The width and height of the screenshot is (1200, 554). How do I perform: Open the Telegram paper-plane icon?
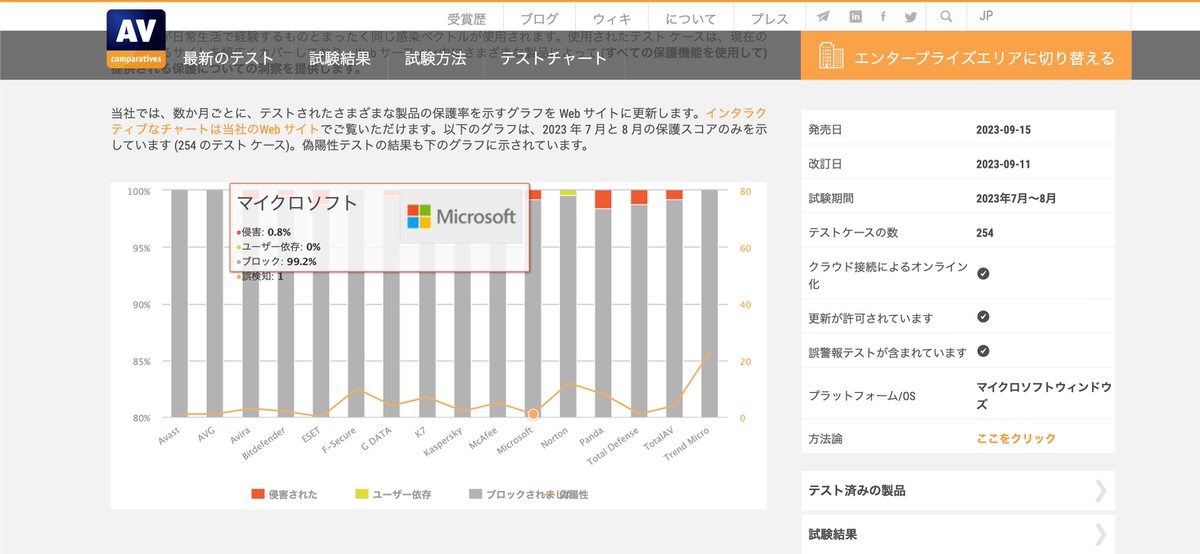point(823,17)
